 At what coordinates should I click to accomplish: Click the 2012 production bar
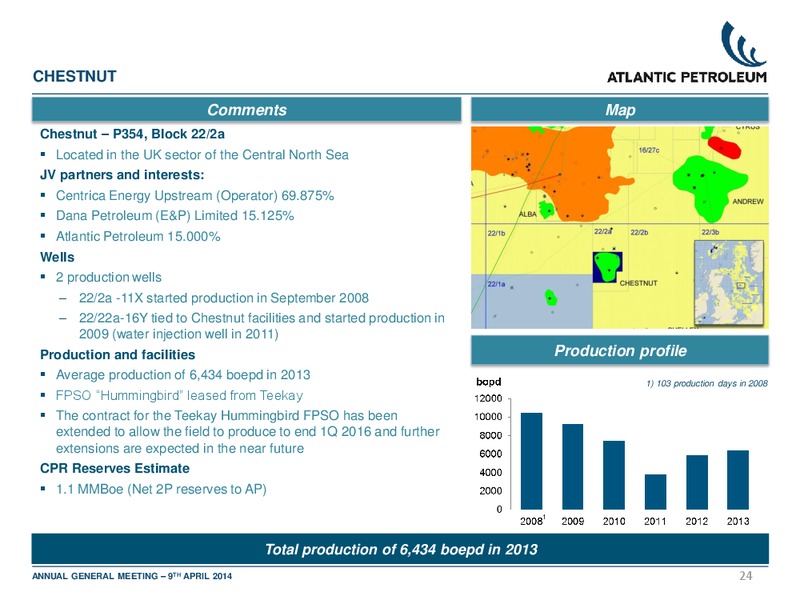697,482
